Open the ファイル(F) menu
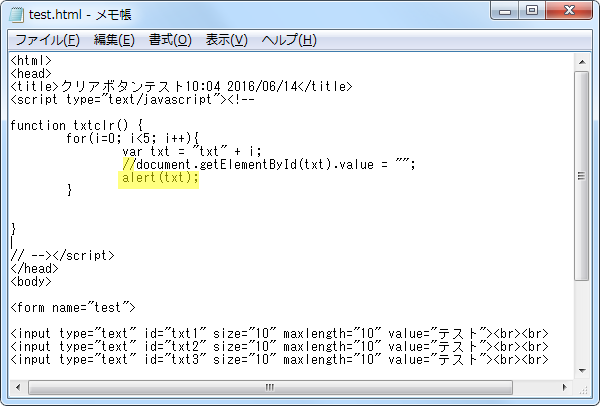The height and width of the screenshot is (406, 600). (47, 40)
